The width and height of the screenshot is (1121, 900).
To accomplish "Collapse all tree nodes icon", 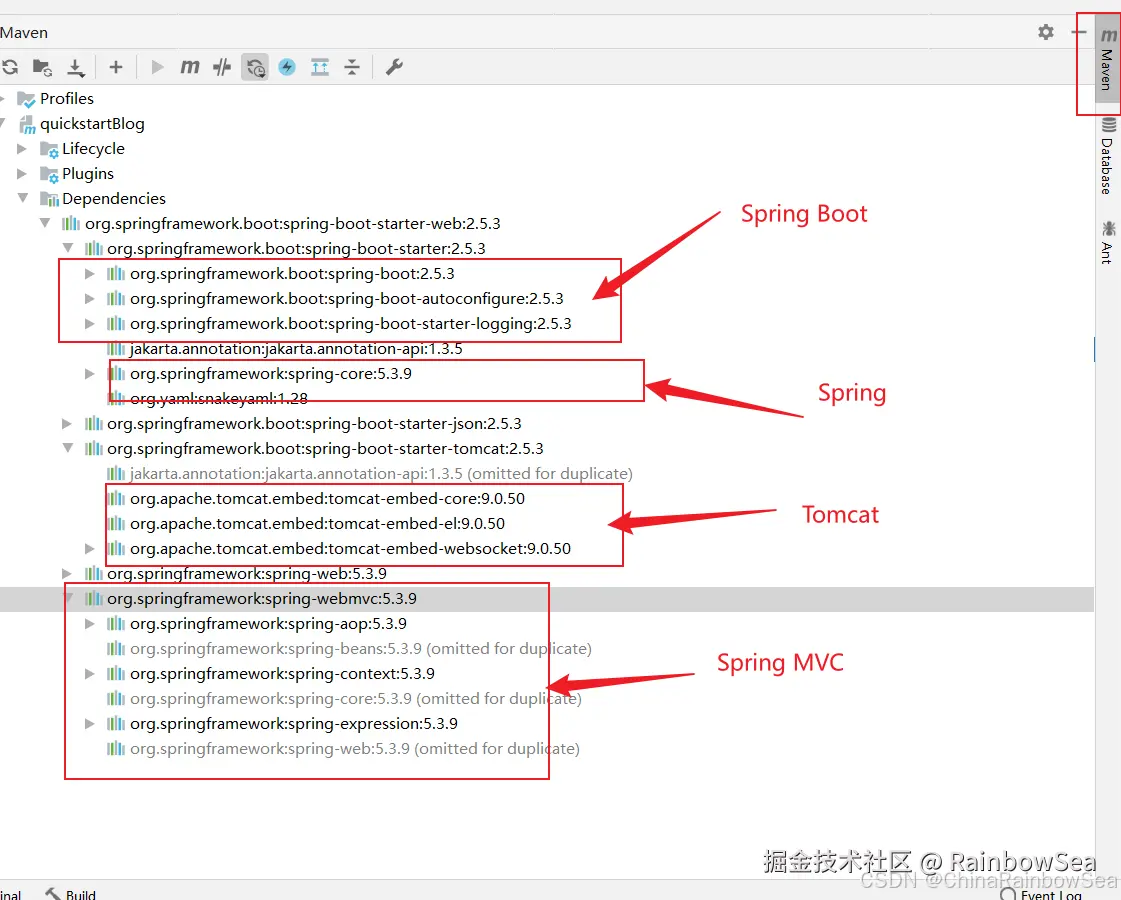I will 352,67.
